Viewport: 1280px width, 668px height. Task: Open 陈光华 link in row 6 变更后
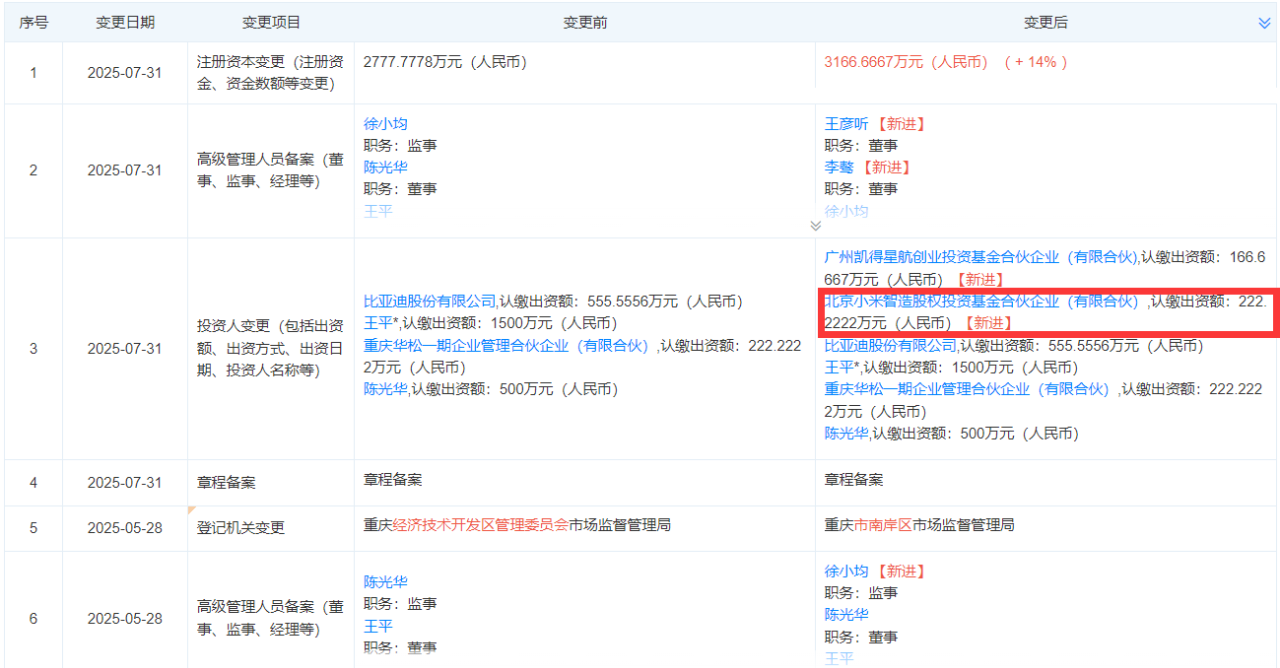point(847,615)
